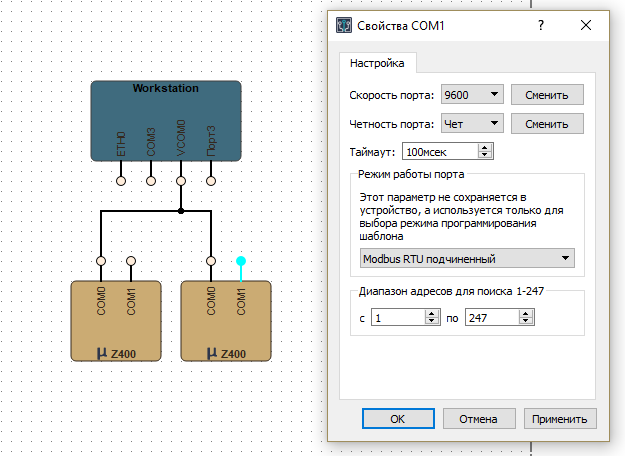Open the port parity dropdown
The image size is (625, 456).
pos(471,124)
